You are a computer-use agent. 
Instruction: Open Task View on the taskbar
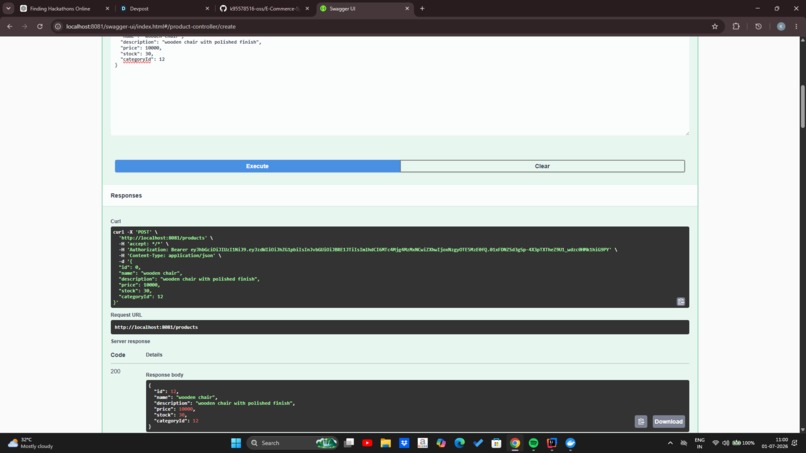[x=349, y=443]
